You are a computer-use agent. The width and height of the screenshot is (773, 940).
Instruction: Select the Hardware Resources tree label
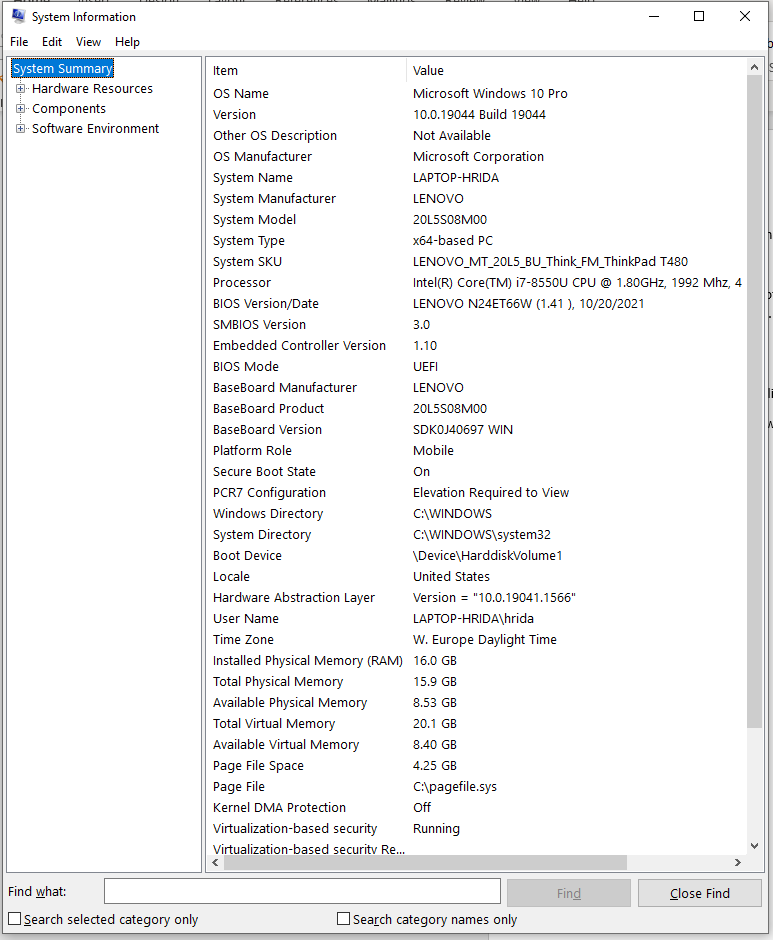[x=92, y=89]
